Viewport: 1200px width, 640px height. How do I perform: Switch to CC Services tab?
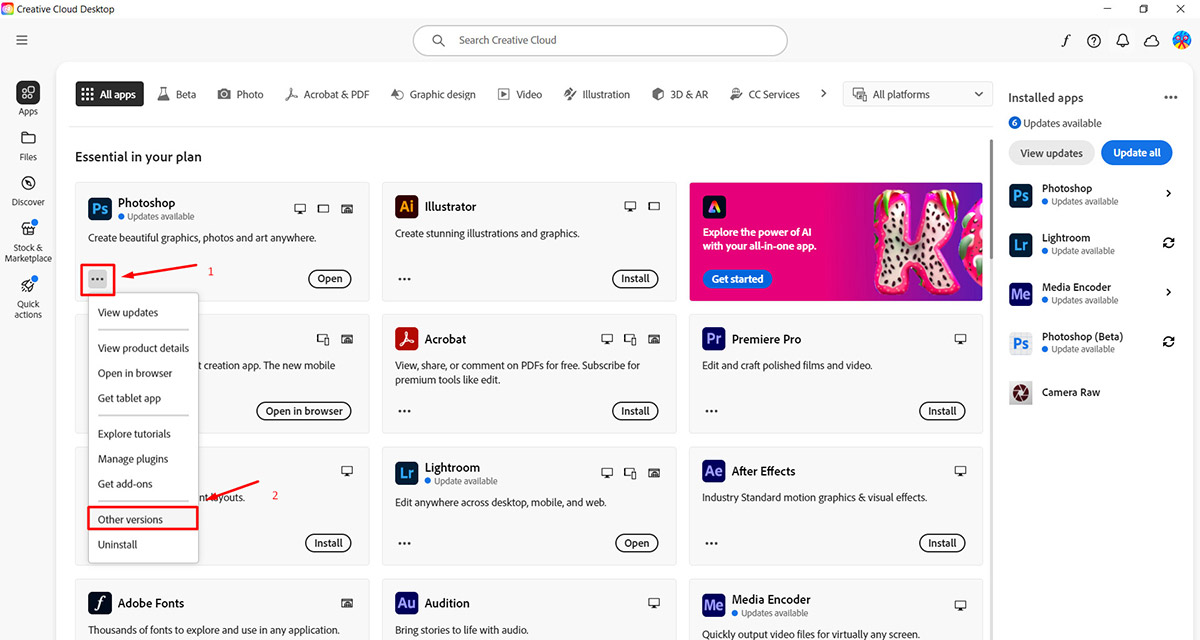(x=764, y=94)
